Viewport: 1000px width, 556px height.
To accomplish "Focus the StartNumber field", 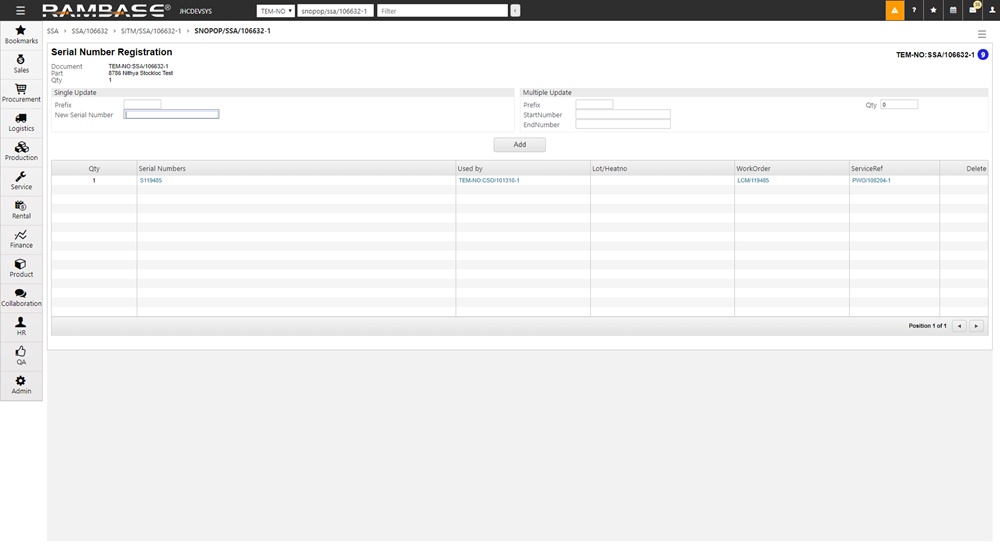I will pos(622,114).
